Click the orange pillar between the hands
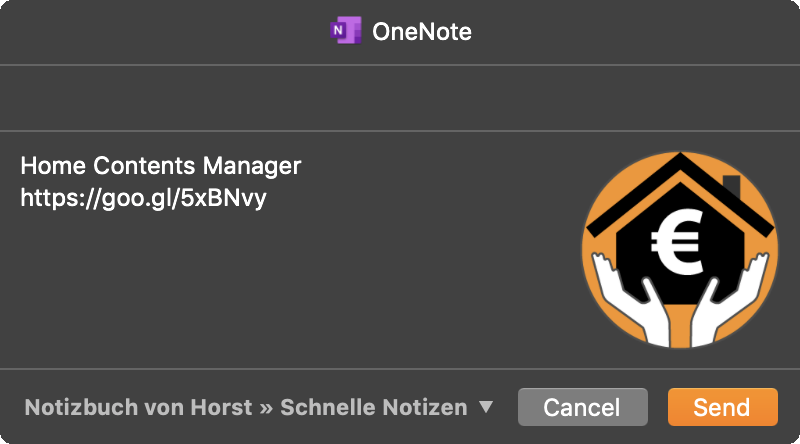This screenshot has width=800, height=444. click(x=680, y=326)
